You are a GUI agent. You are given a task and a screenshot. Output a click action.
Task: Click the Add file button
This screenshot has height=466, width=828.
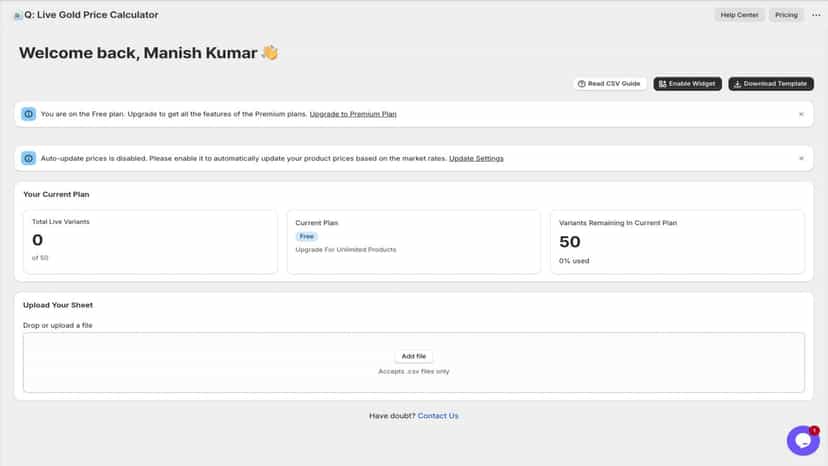pyautogui.click(x=413, y=356)
